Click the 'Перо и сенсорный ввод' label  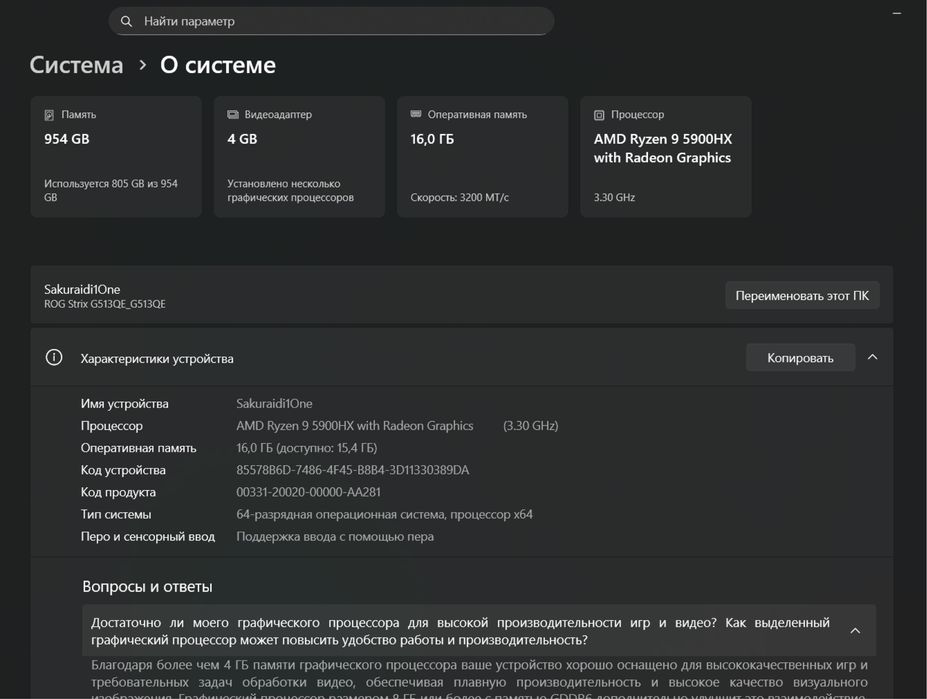click(148, 536)
